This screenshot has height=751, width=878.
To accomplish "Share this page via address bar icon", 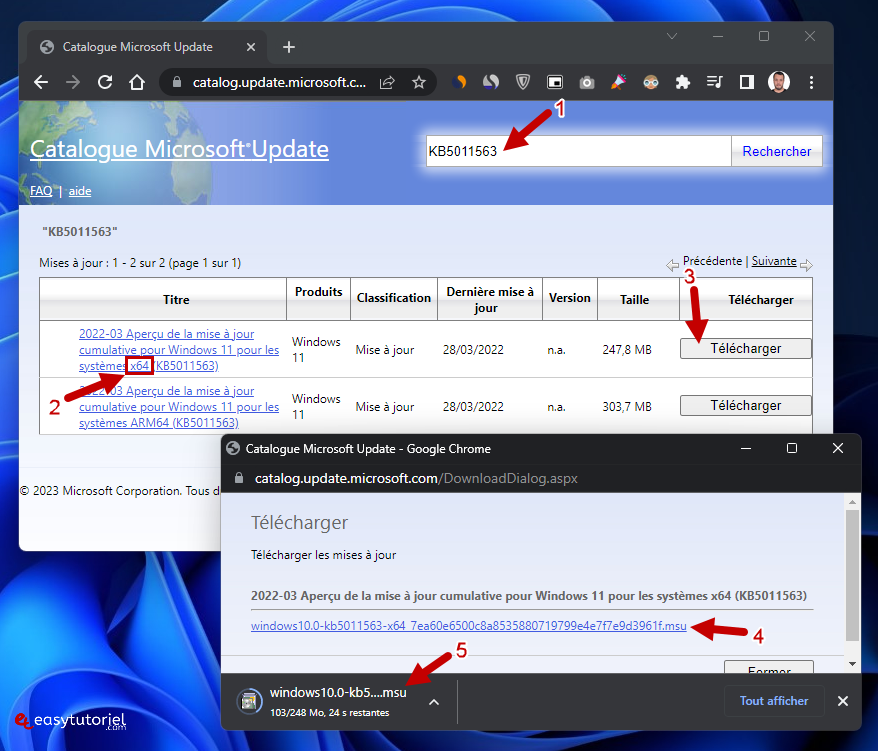I will click(x=387, y=82).
